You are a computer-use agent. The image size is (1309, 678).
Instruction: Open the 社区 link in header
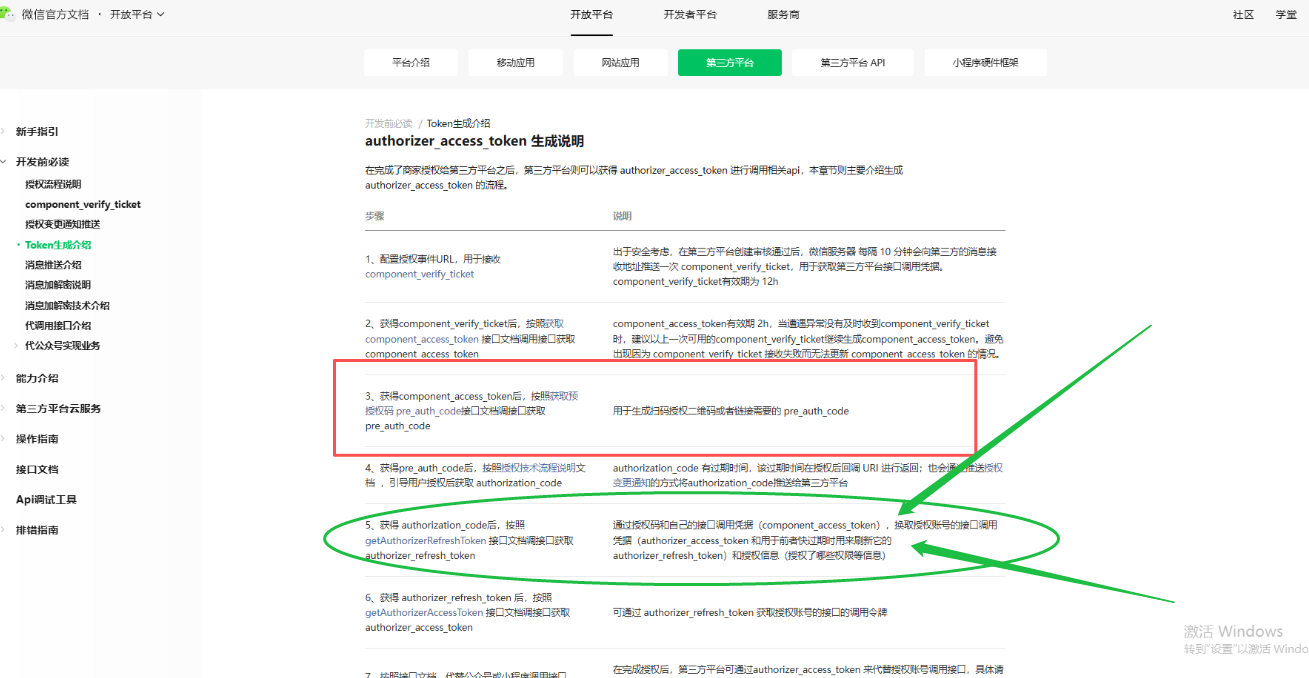tap(1243, 15)
